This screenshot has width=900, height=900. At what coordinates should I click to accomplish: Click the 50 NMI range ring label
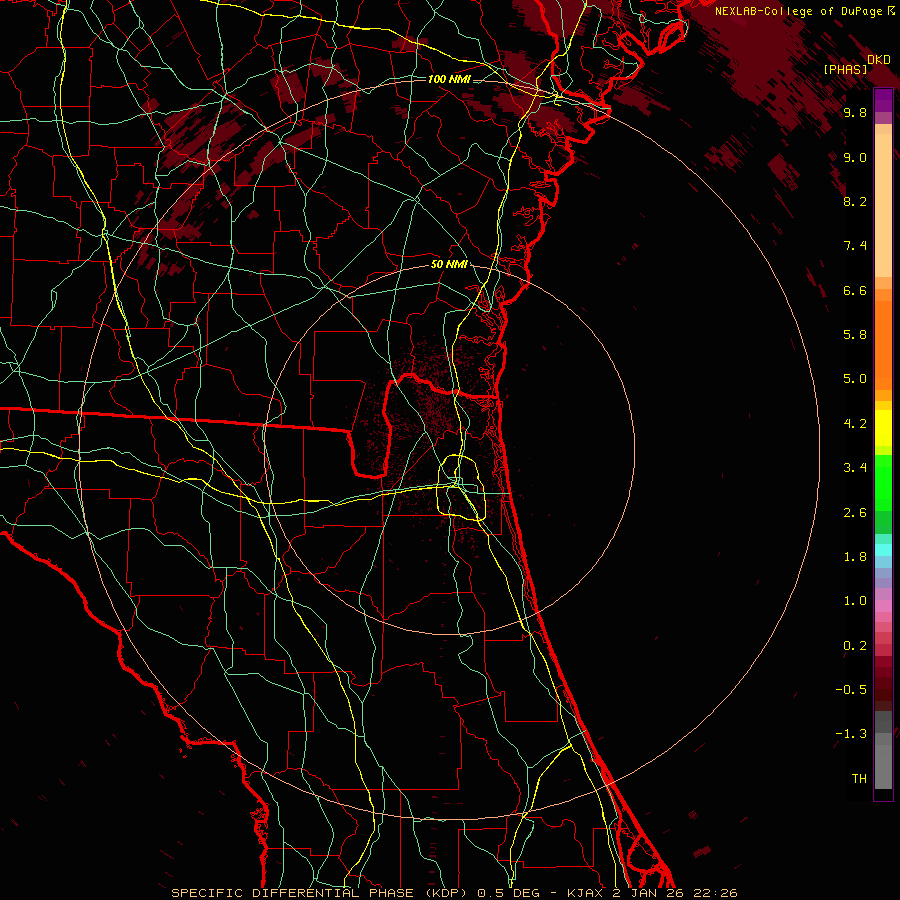(x=449, y=265)
